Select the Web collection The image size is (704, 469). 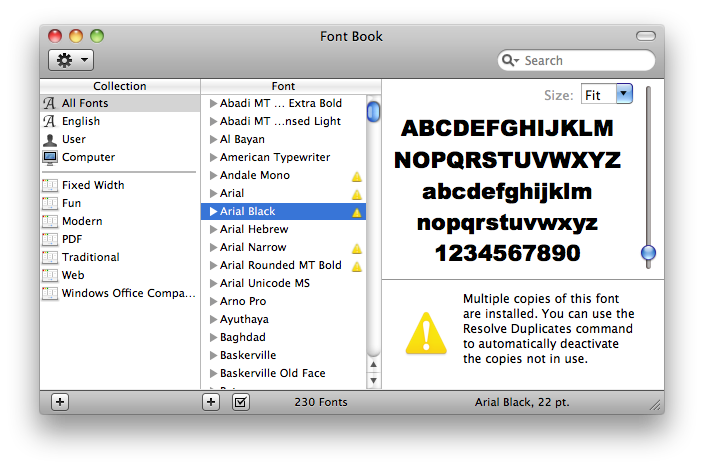coord(73,275)
